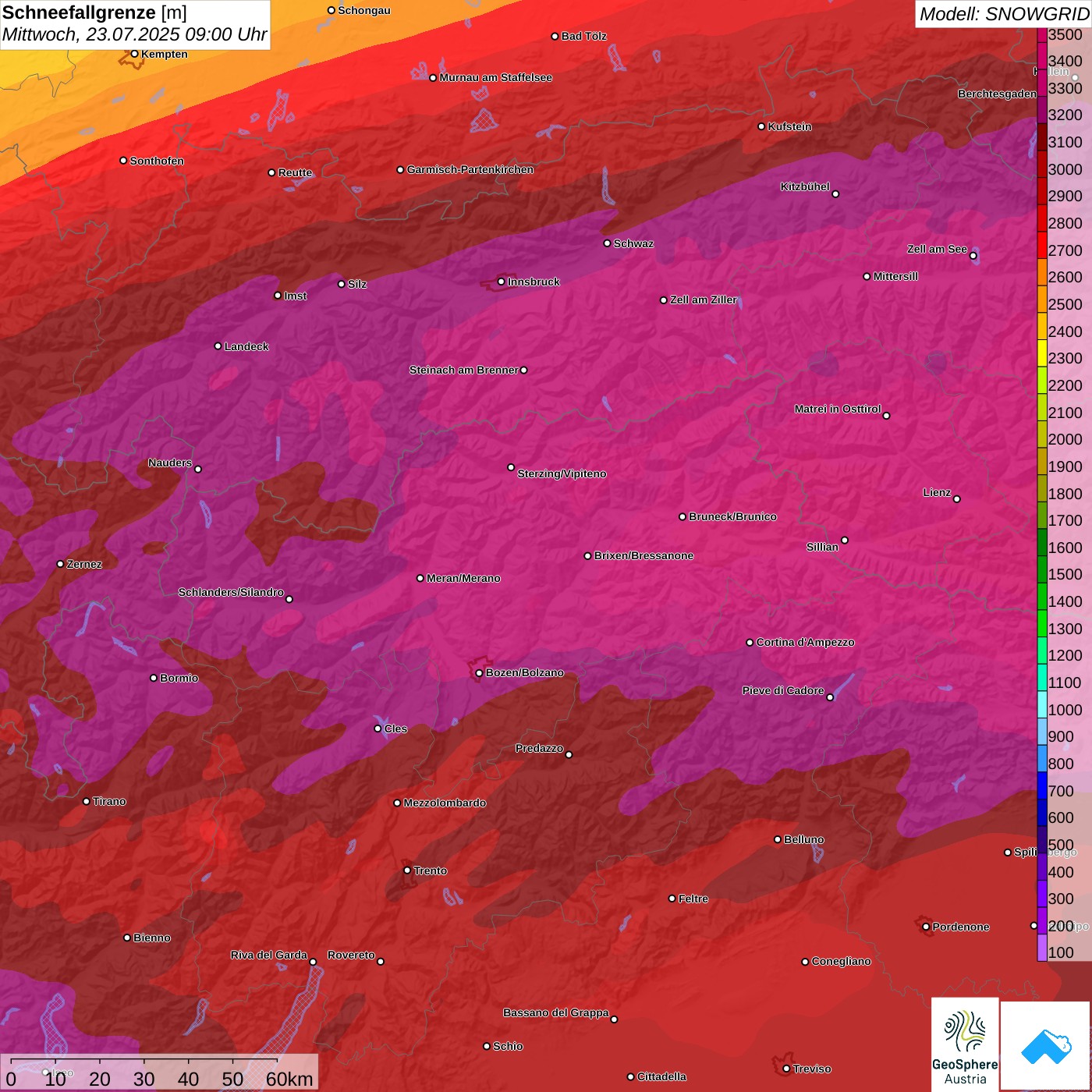This screenshot has height=1092, width=1092.
Task: Click the Riva del Garda label
Action: coord(269,955)
